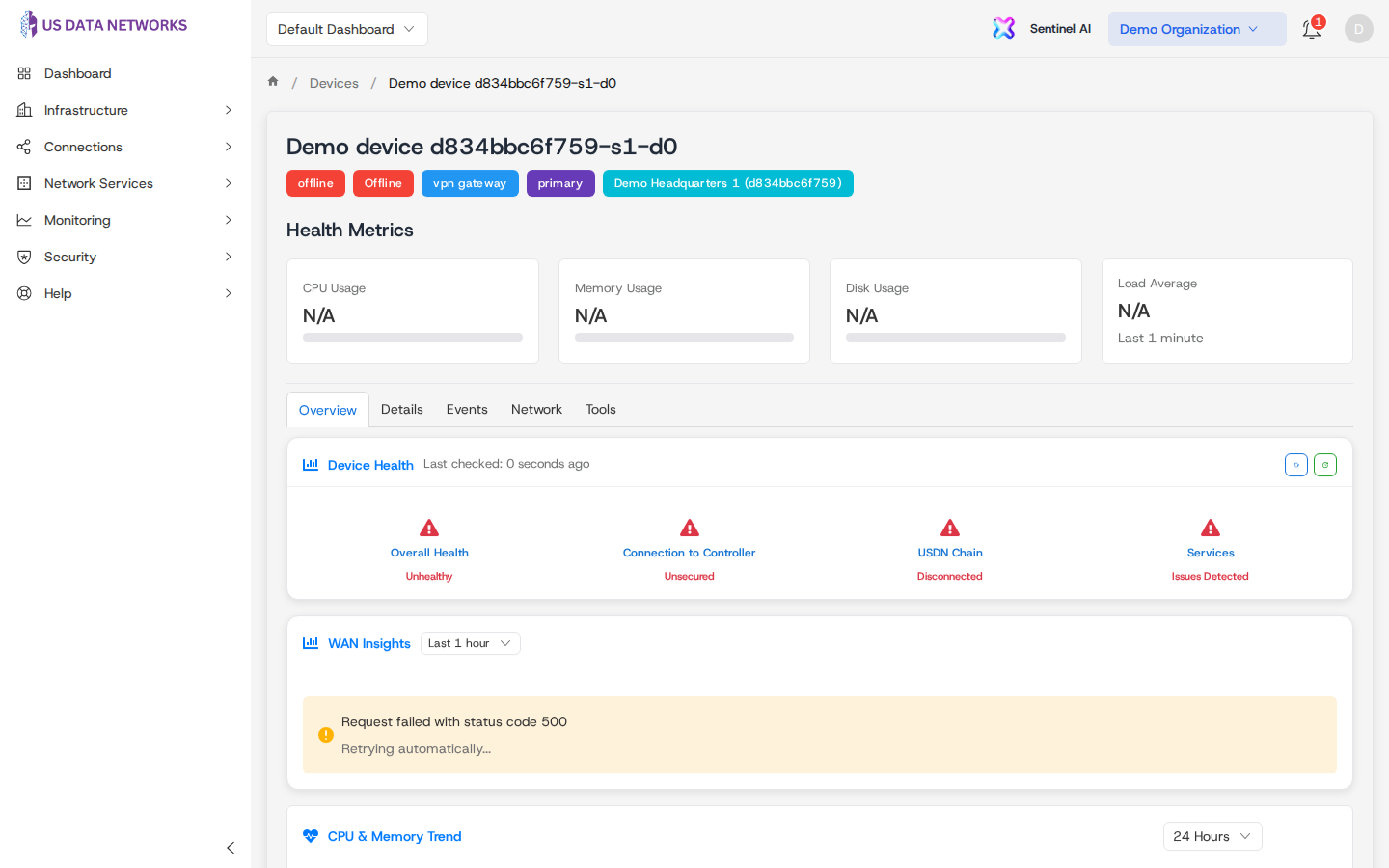Click the green refresh button in Device Health
Screen dimensions: 1389x868
coord(1325,465)
